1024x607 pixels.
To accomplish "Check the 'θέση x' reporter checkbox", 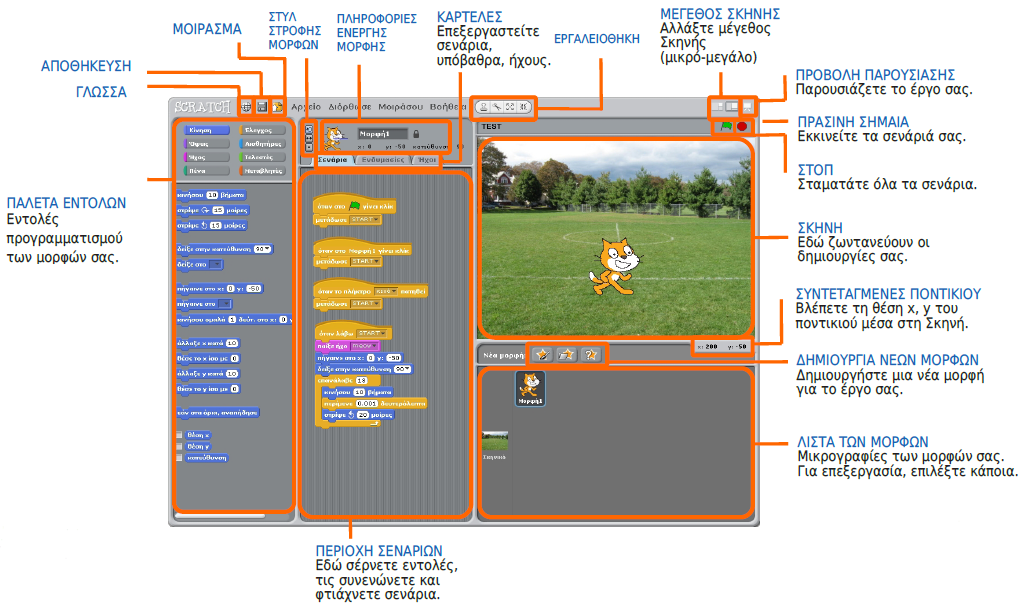I will point(180,435).
